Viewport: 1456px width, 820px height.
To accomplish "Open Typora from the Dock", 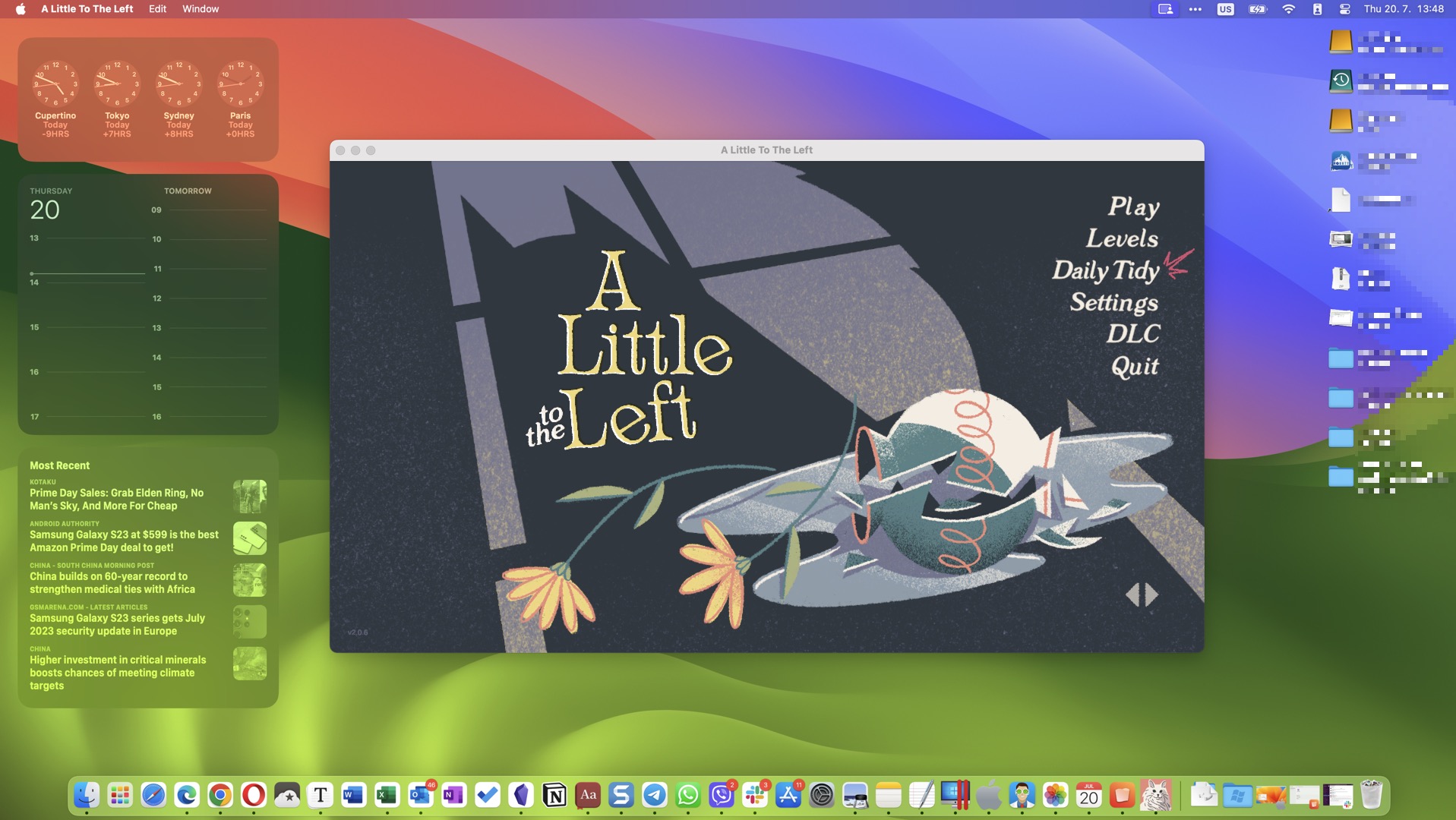I will pos(321,795).
